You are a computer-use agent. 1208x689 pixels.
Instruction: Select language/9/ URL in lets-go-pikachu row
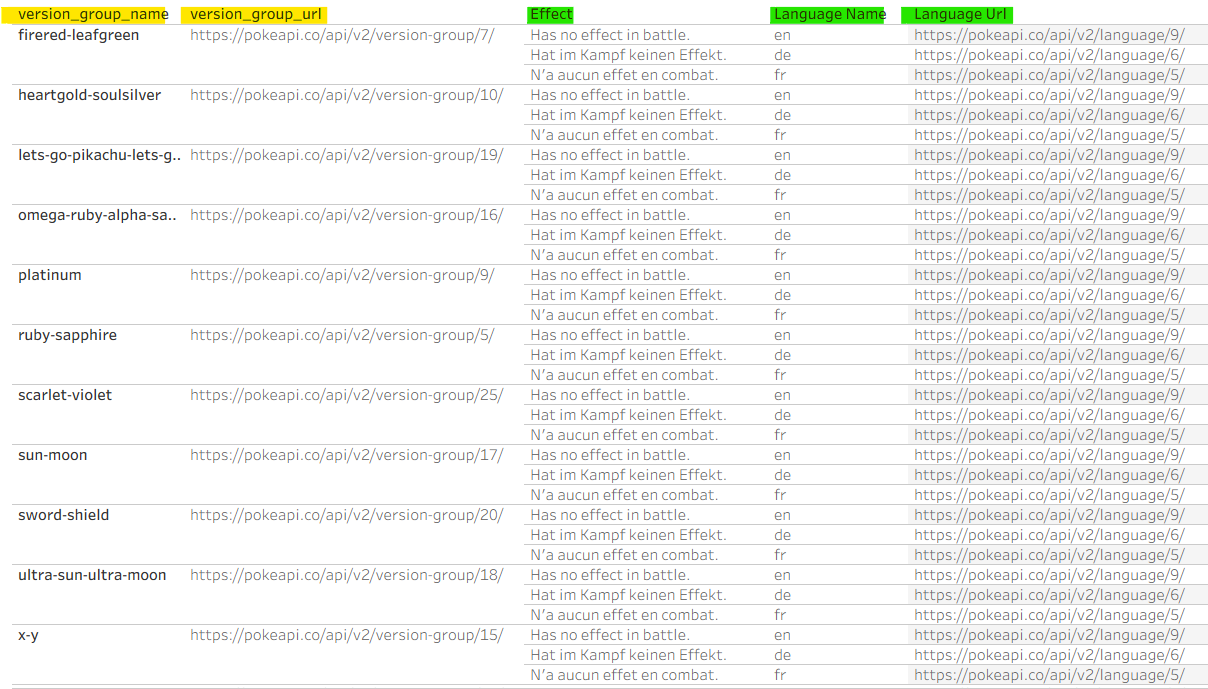(x=1049, y=155)
